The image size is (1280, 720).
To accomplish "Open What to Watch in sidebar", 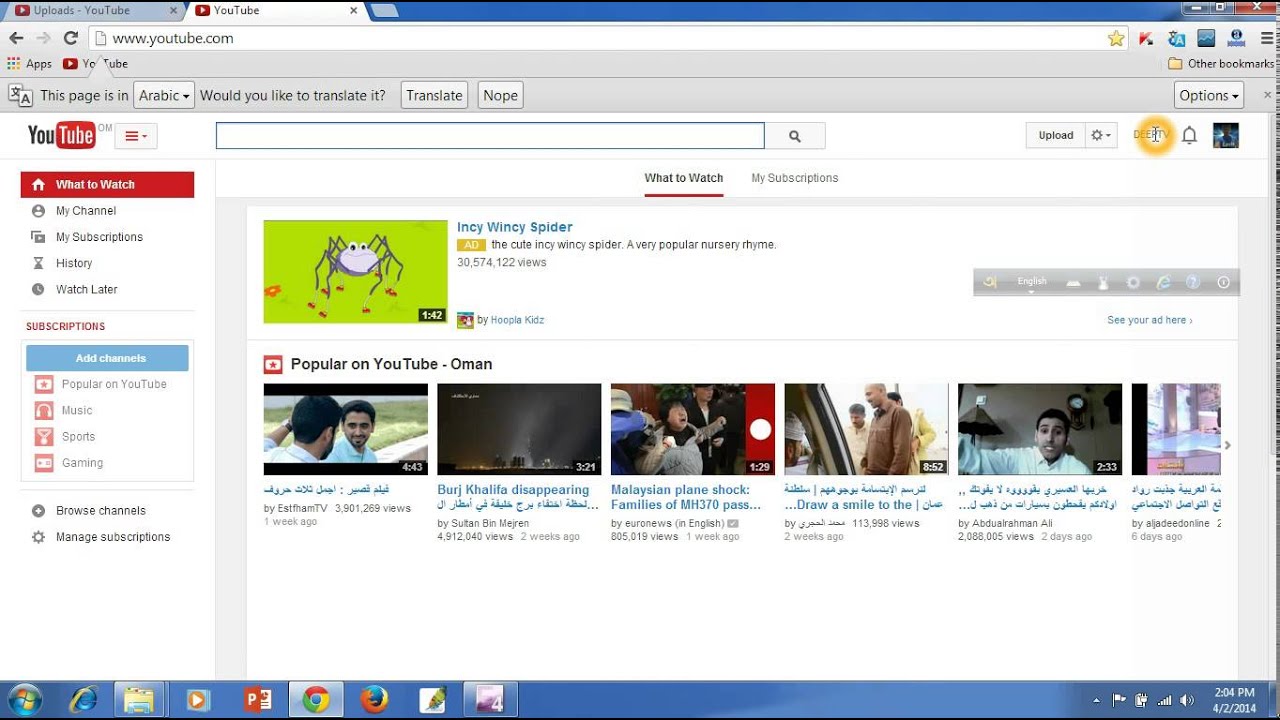I will 107,184.
